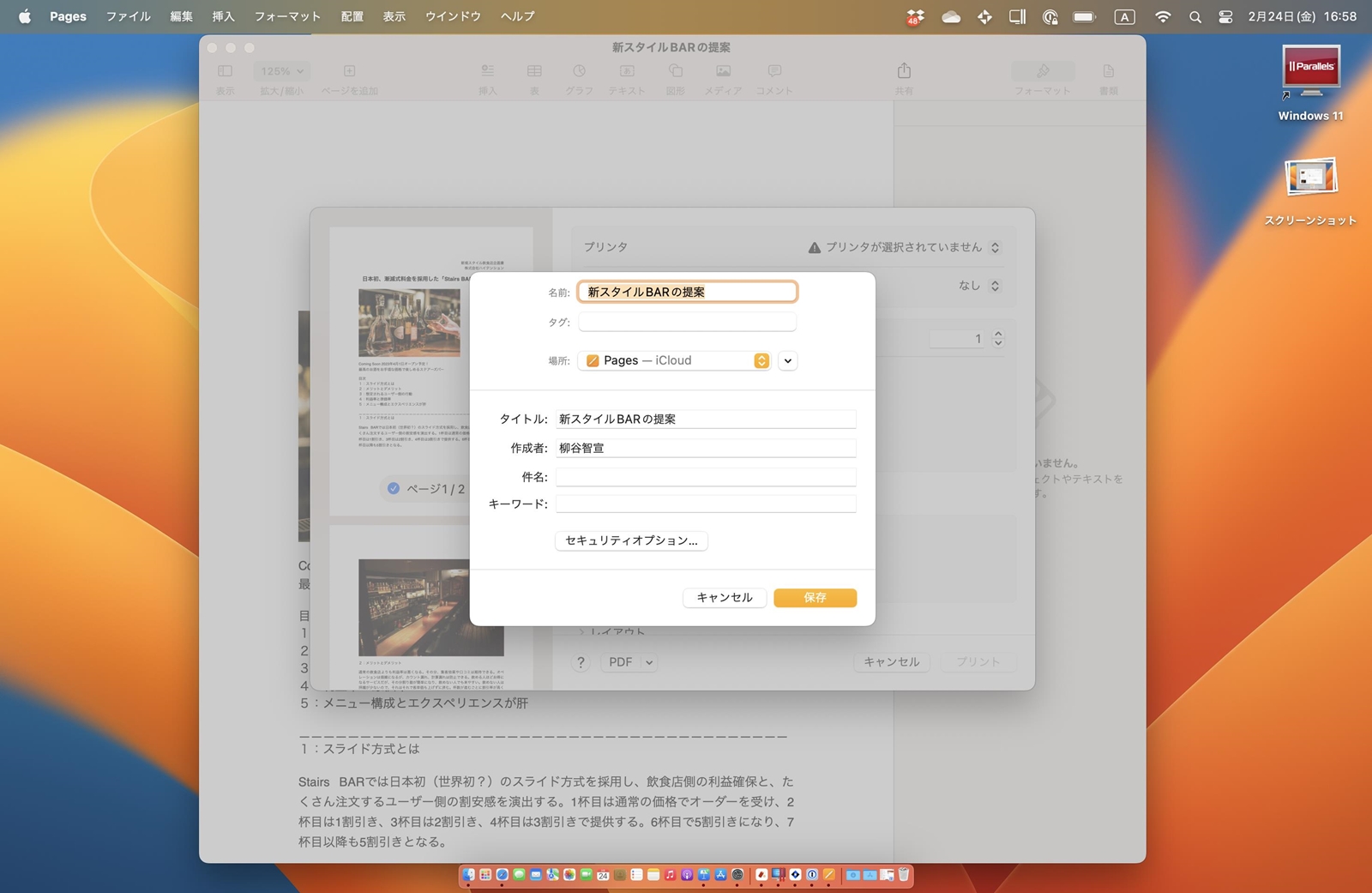The image size is (1372, 893).
Task: Open the chart tool via the グラフ icon
Action: (x=579, y=77)
